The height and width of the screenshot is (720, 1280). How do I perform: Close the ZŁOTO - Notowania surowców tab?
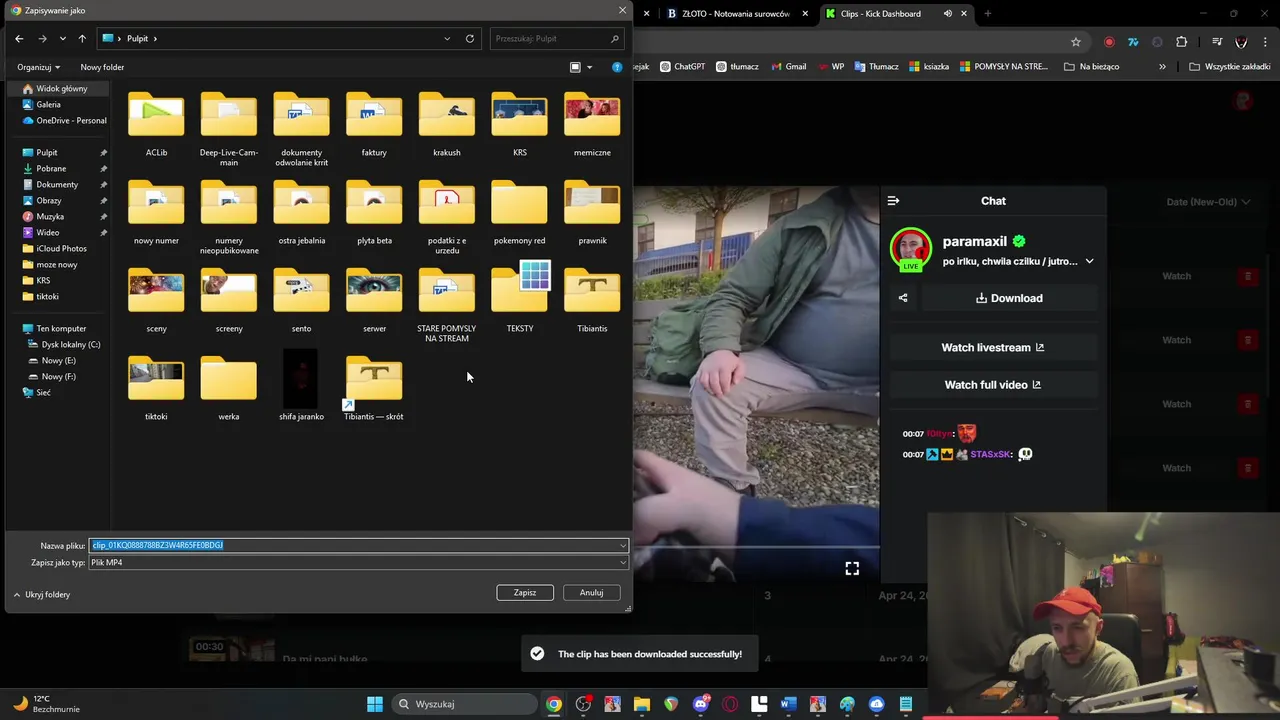click(x=805, y=14)
